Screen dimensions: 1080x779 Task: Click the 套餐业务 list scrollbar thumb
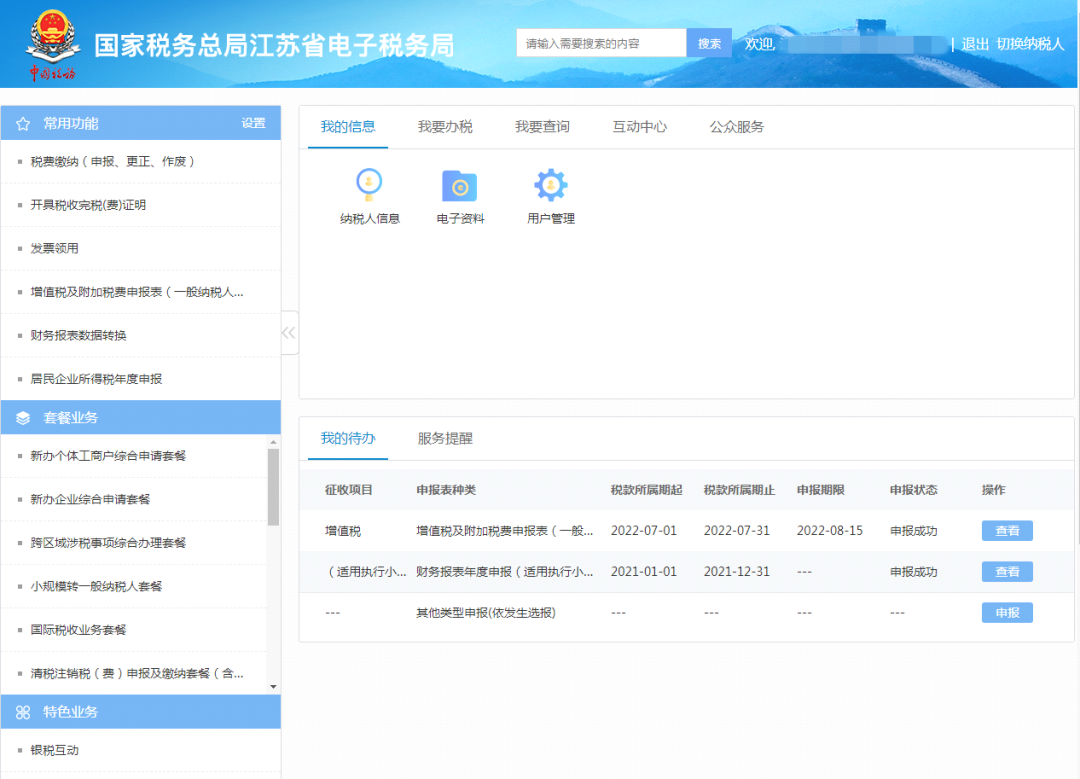tap(273, 487)
